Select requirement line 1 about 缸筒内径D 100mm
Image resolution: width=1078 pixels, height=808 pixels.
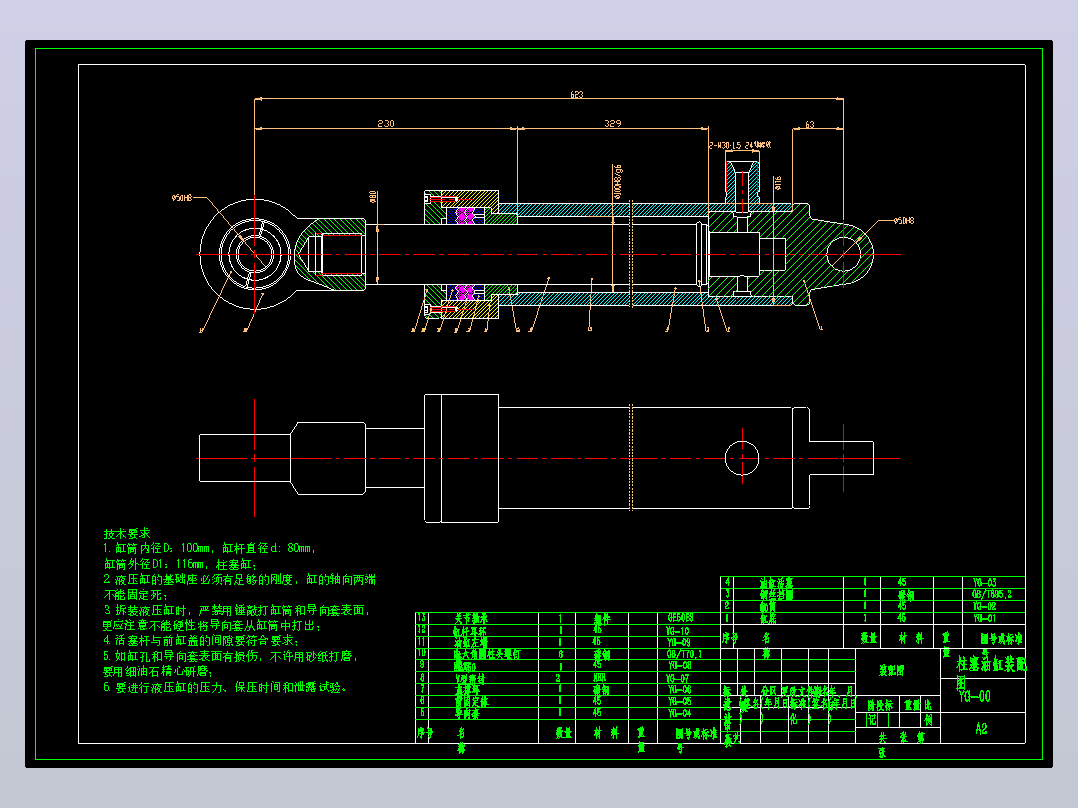point(210,548)
